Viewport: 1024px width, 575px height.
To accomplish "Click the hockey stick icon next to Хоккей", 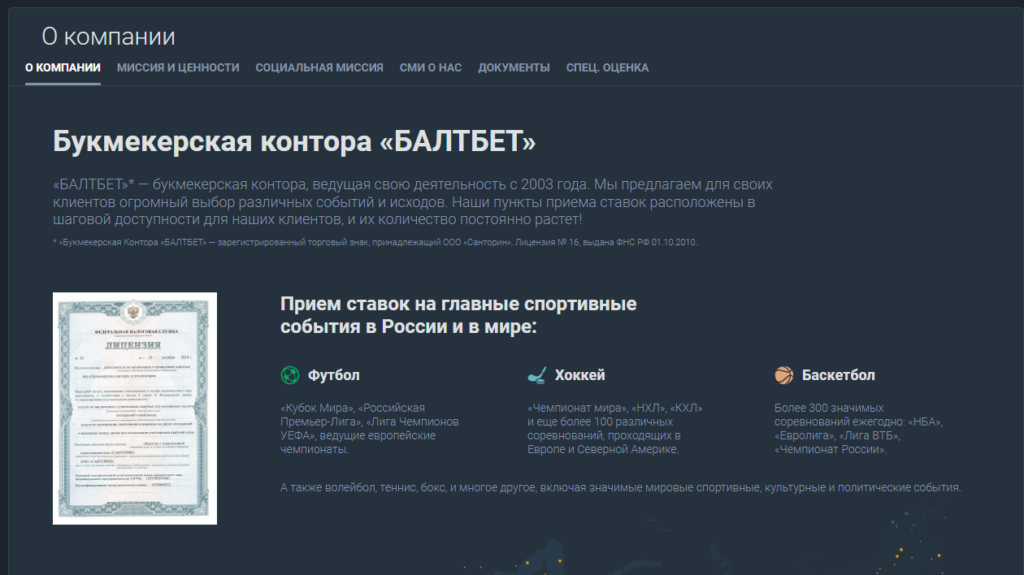I will 537,375.
